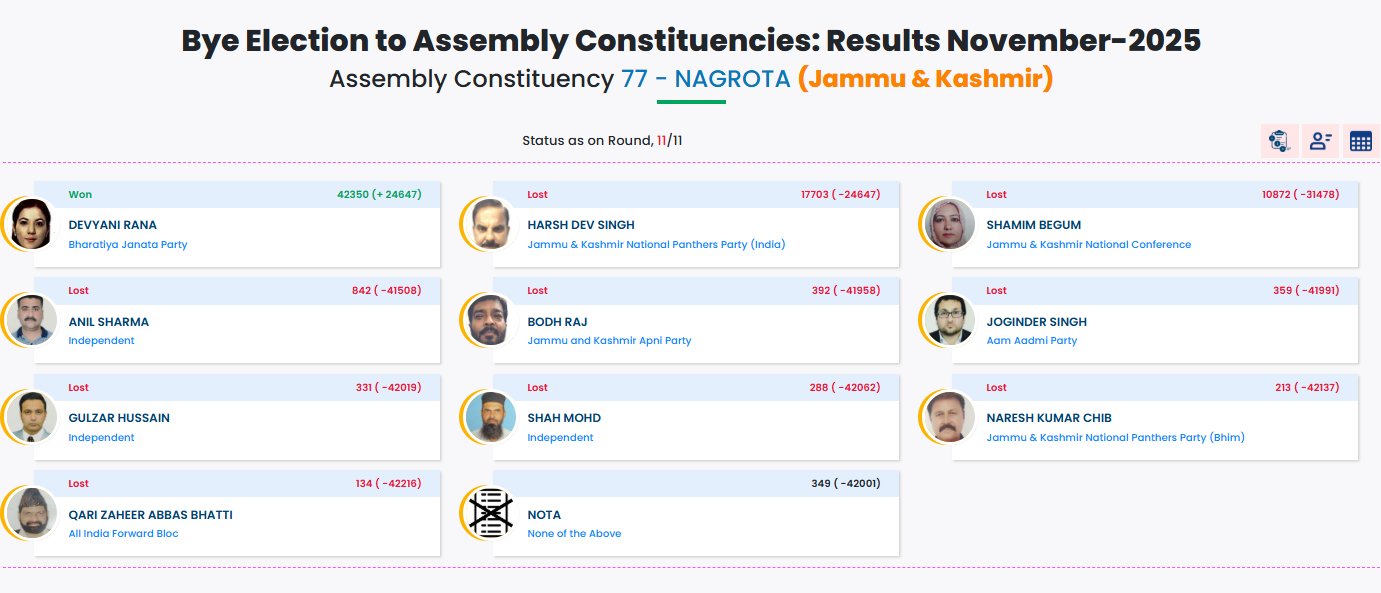1381x593 pixels.
Task: Click the NOTA crossed ballot symbol
Action: 491,514
